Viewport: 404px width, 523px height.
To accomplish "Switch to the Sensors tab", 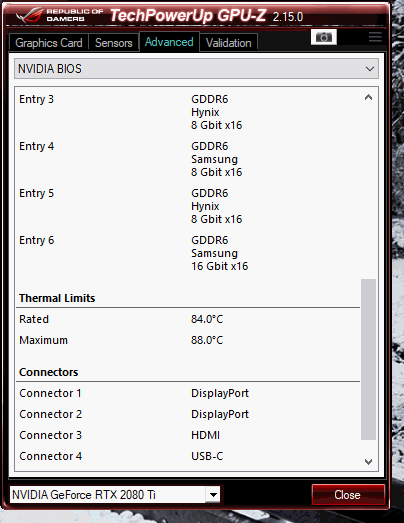I will pyautogui.click(x=113, y=43).
